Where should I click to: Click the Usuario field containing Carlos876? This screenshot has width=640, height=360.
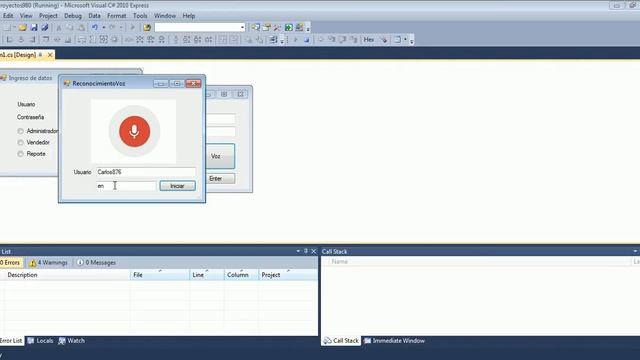146,172
